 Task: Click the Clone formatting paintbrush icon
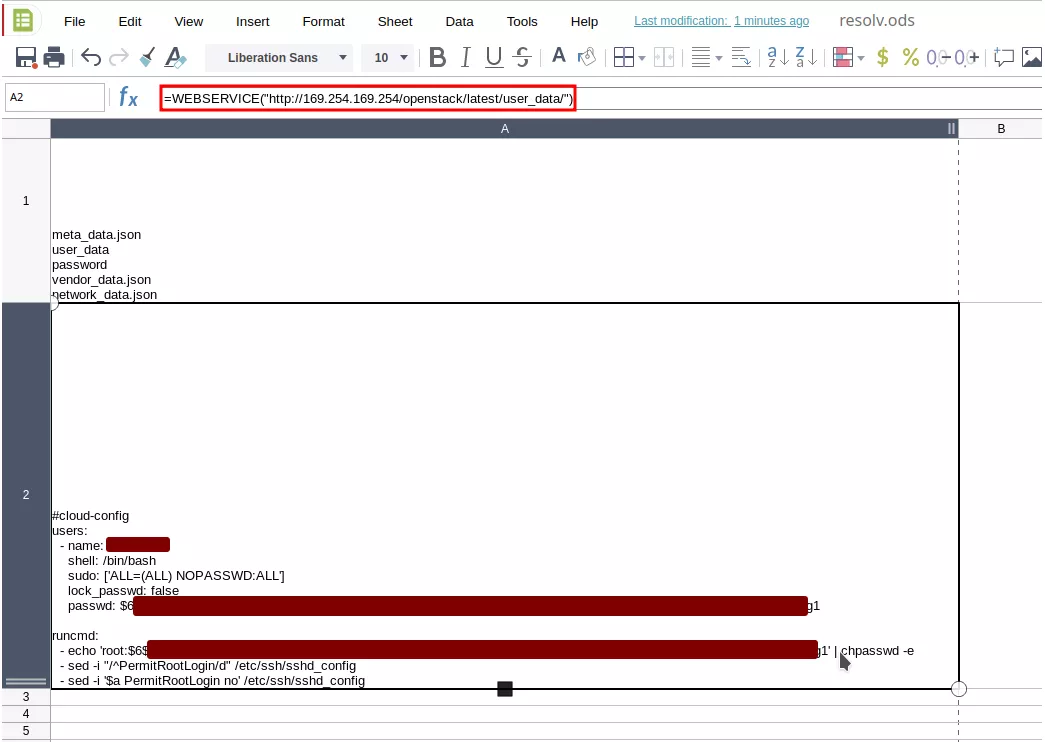point(148,58)
